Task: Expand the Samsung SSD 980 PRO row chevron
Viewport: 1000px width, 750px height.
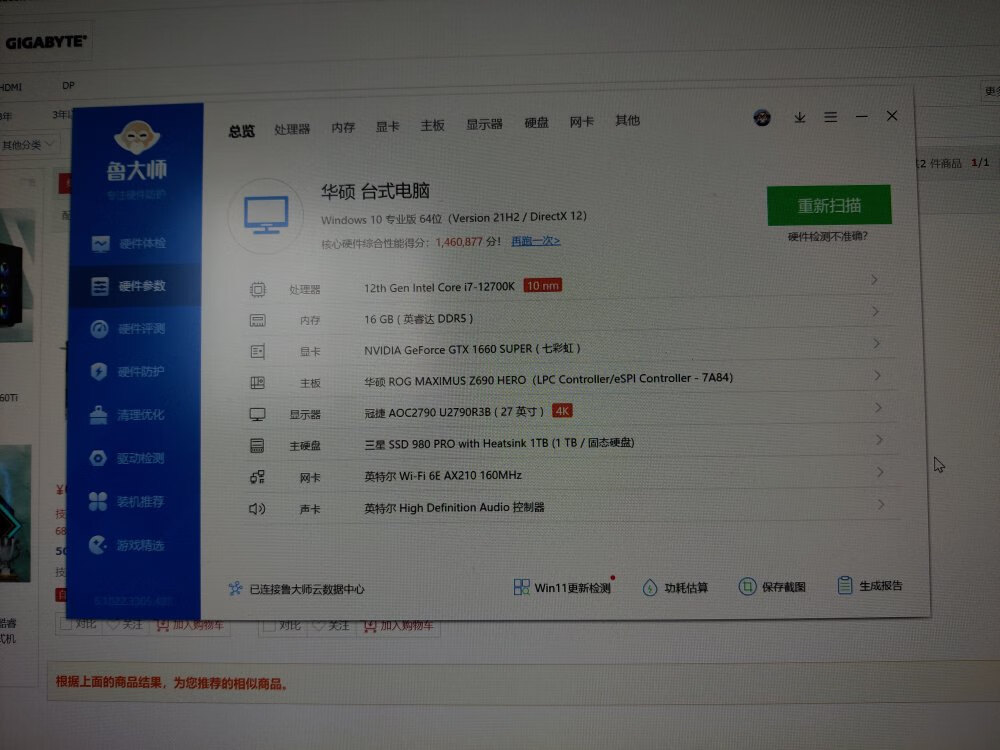Action: point(879,439)
